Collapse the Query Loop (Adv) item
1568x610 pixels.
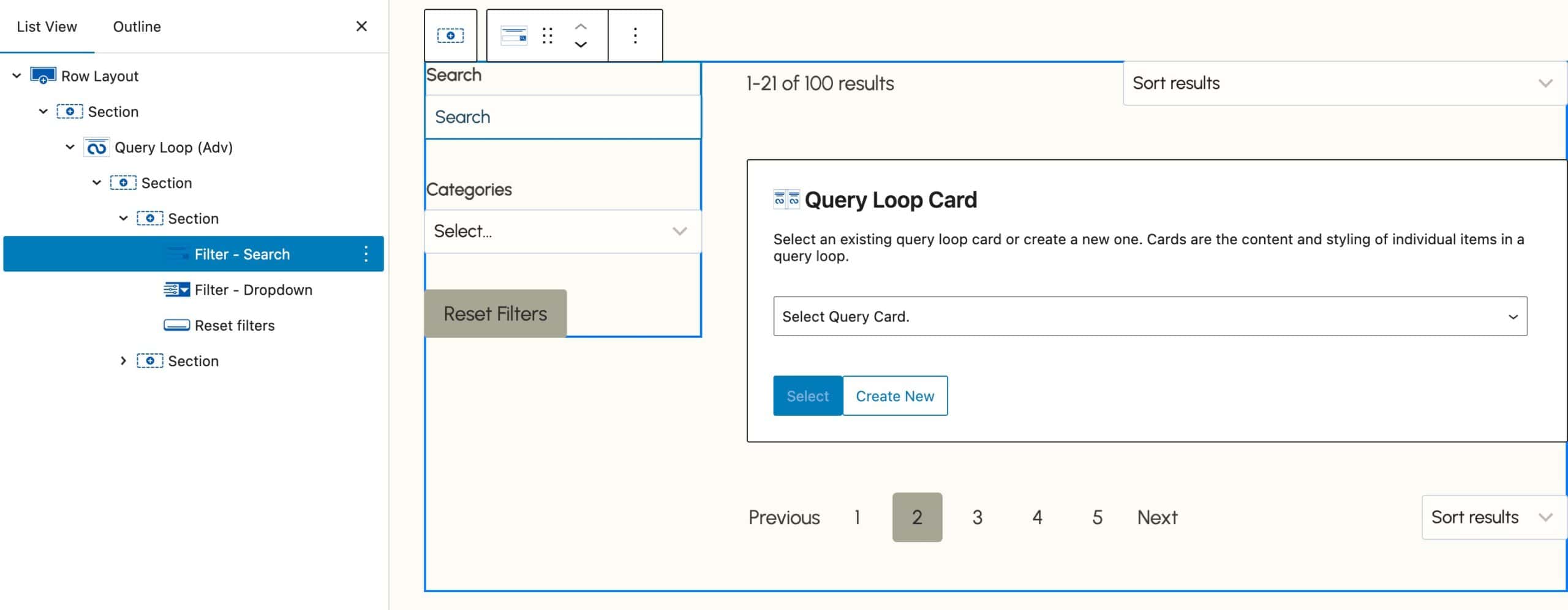(70, 147)
